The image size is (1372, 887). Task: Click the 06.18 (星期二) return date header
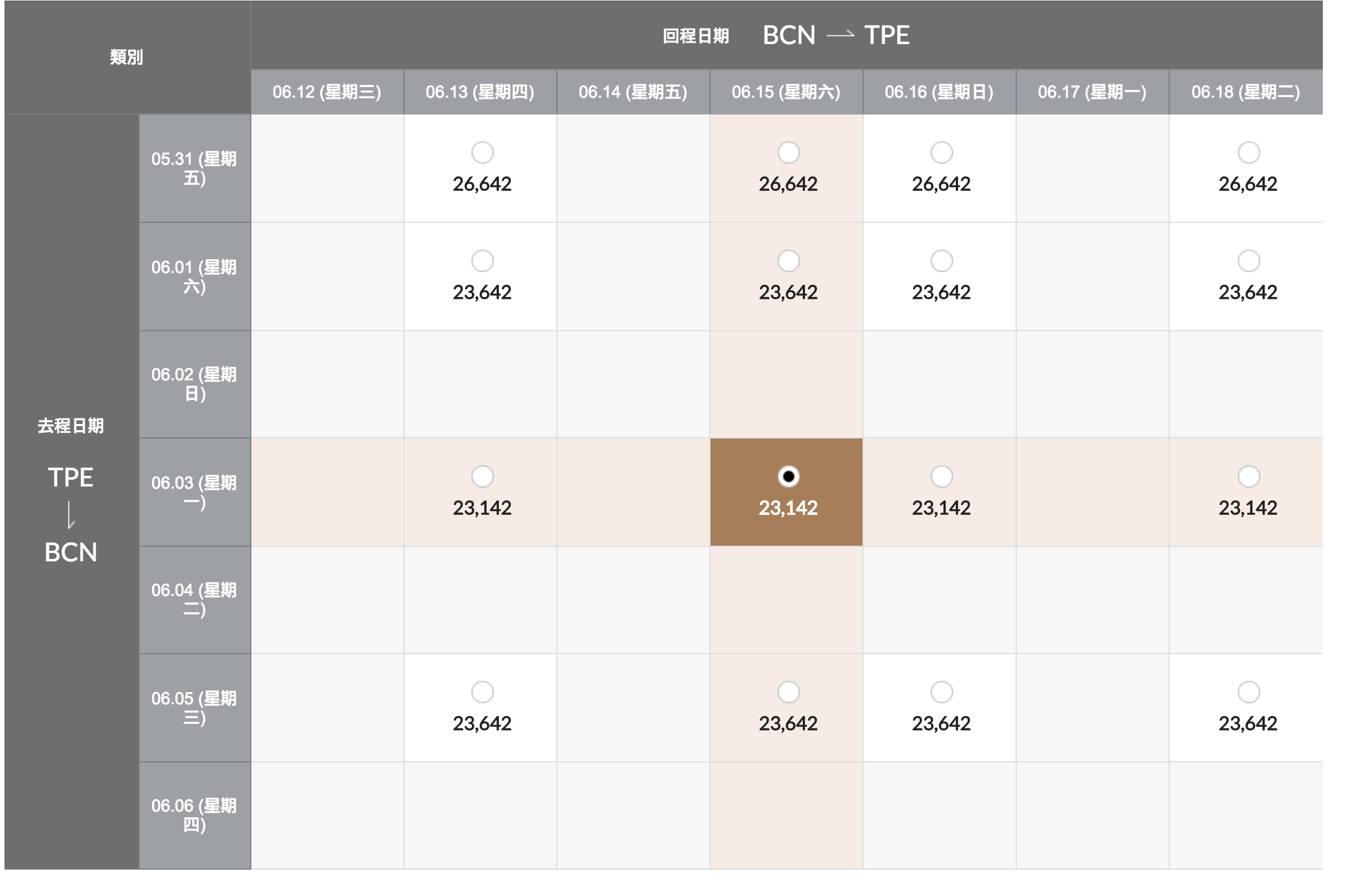click(x=1246, y=92)
